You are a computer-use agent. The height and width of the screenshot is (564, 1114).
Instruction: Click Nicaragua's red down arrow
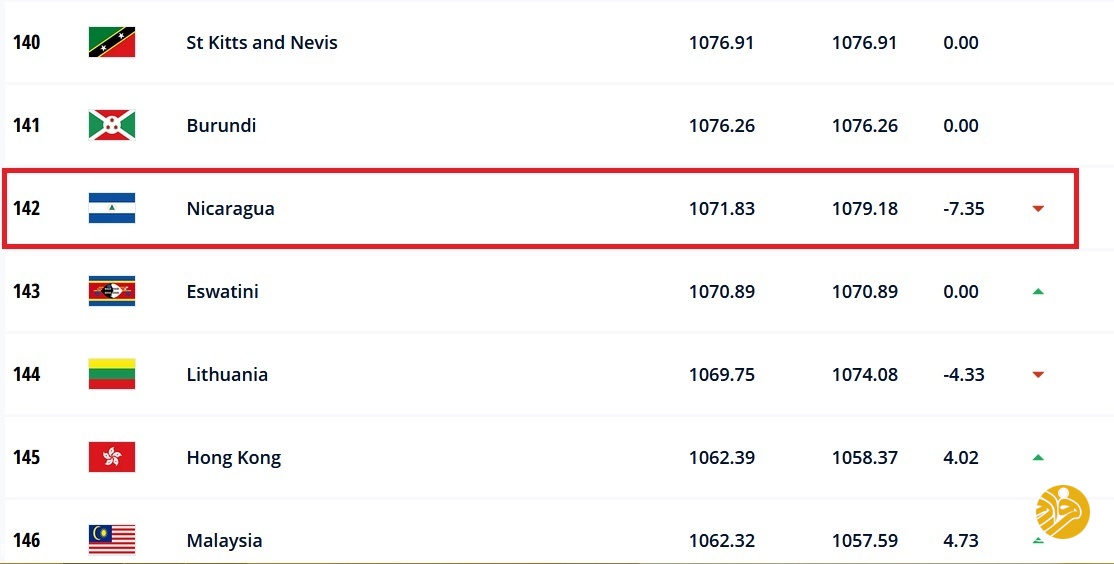click(1038, 209)
